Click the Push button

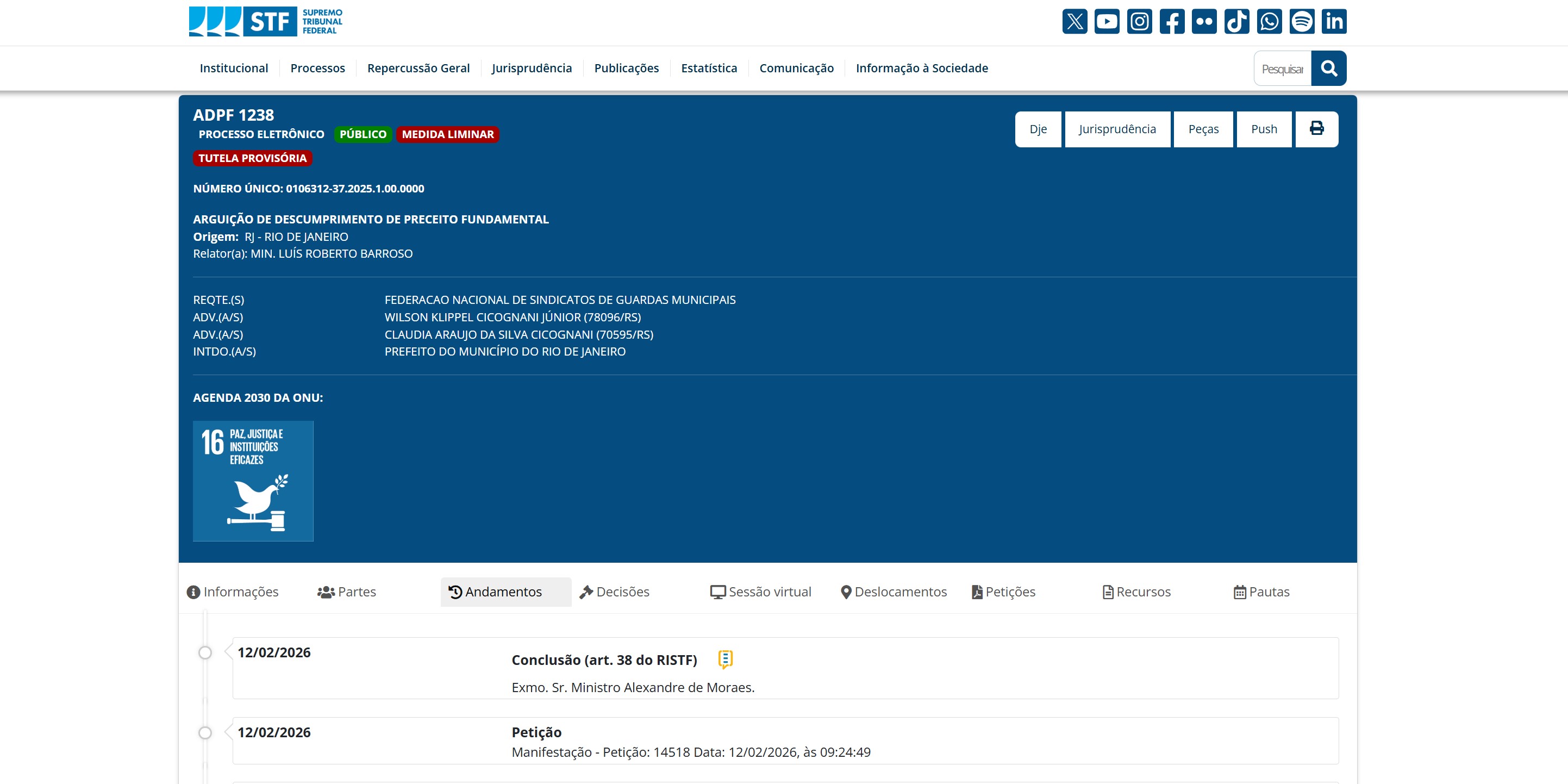[1264, 128]
